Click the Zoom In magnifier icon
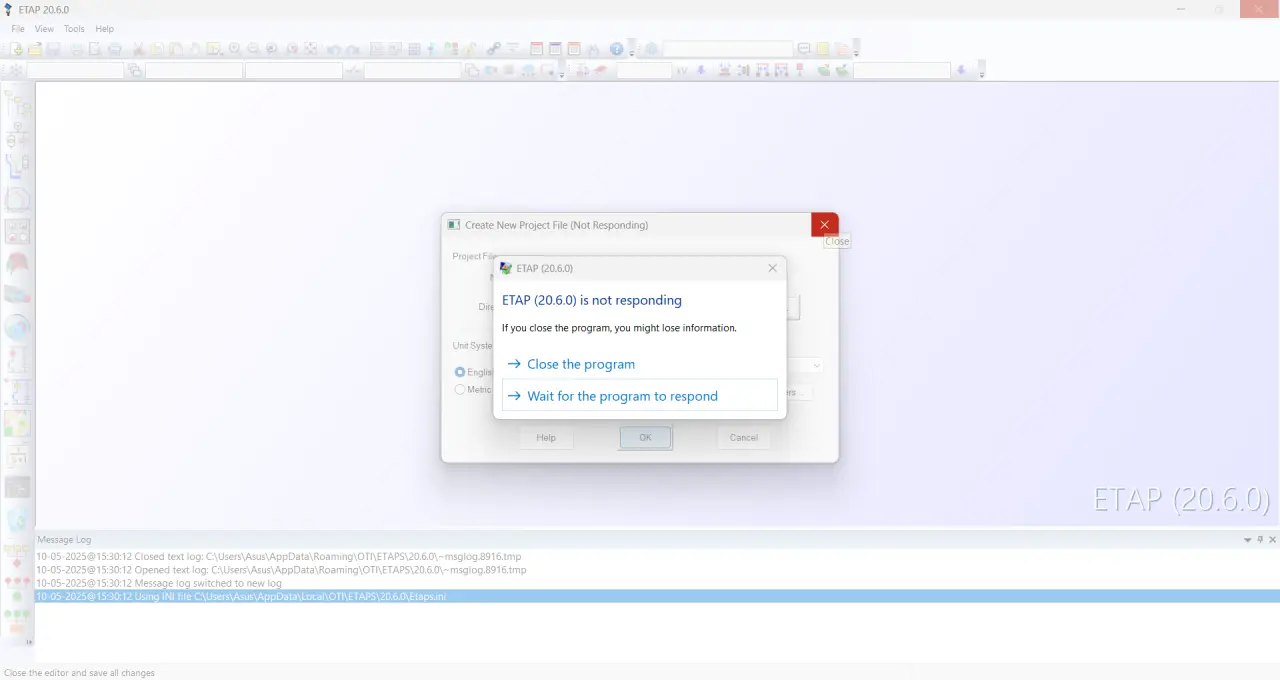 pos(235,48)
